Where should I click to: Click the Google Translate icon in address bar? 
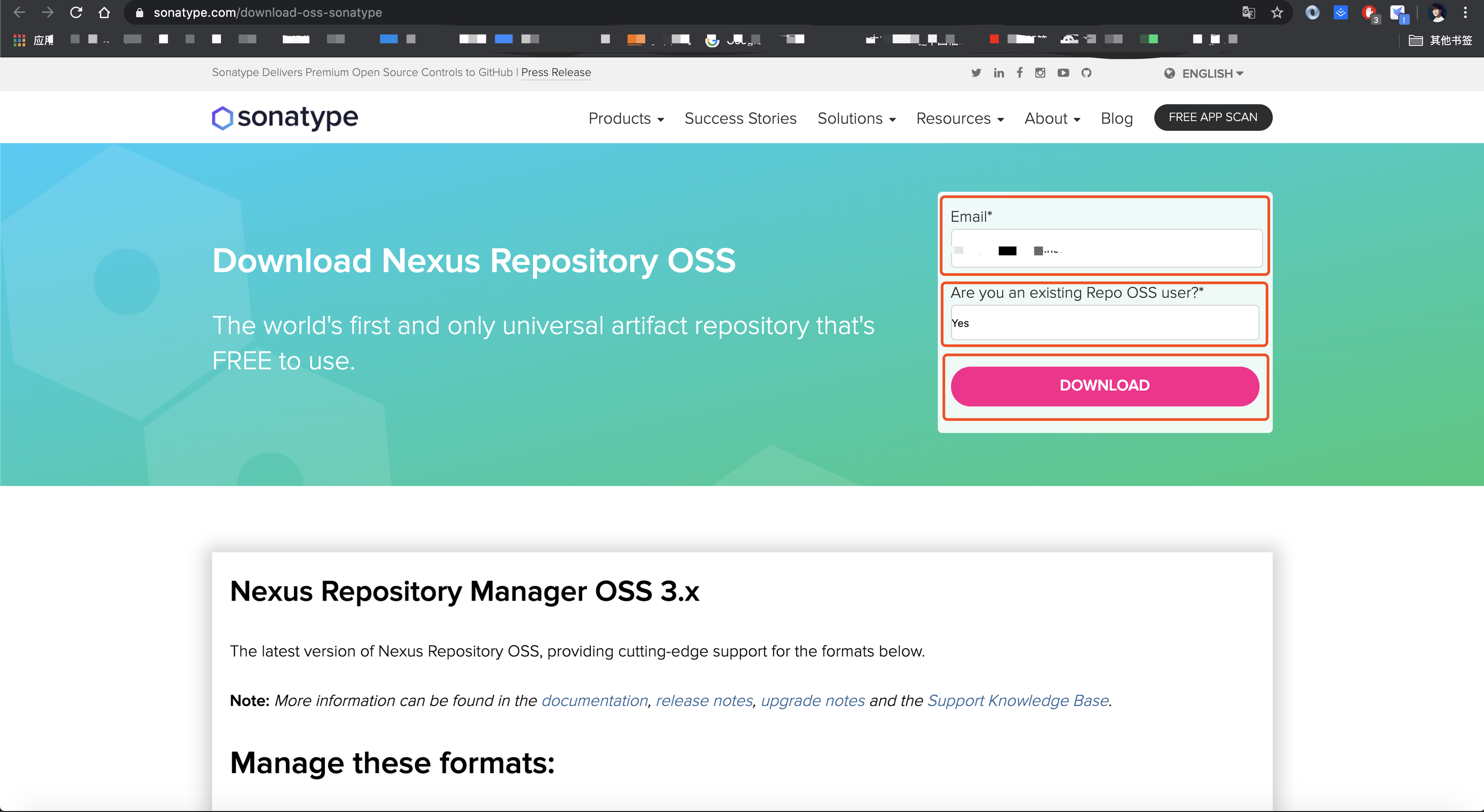[x=1248, y=12]
